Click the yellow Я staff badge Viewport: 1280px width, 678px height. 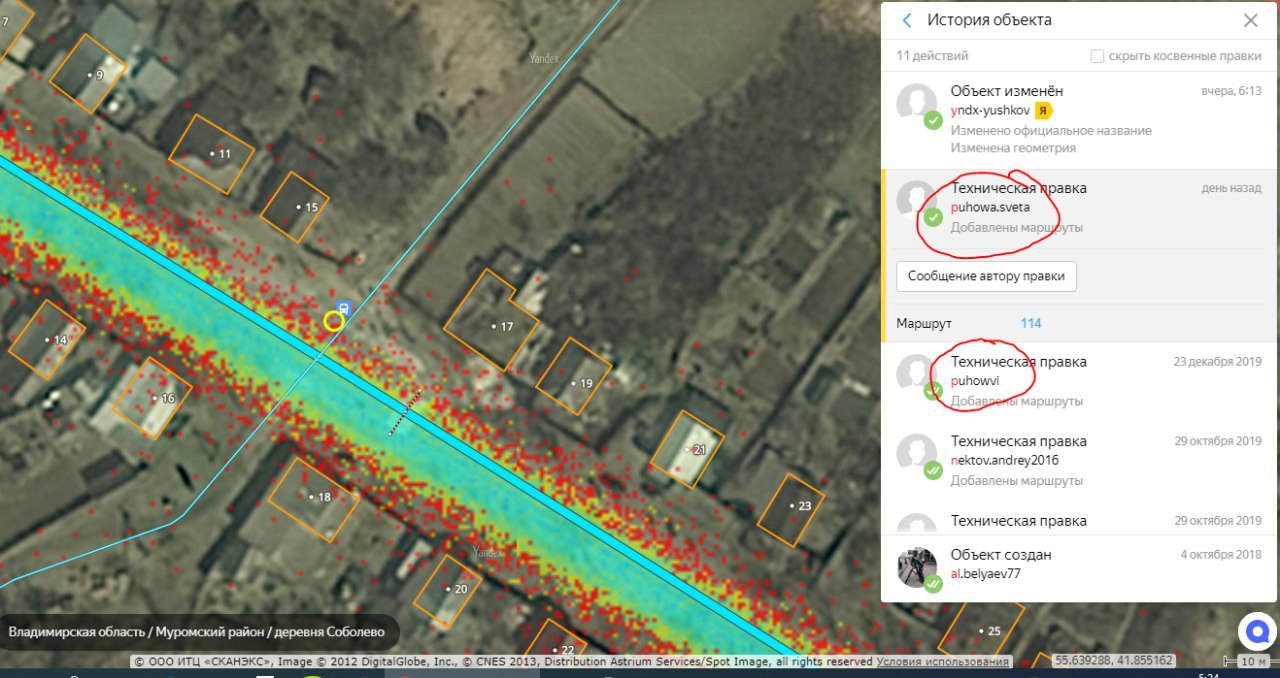(1045, 110)
